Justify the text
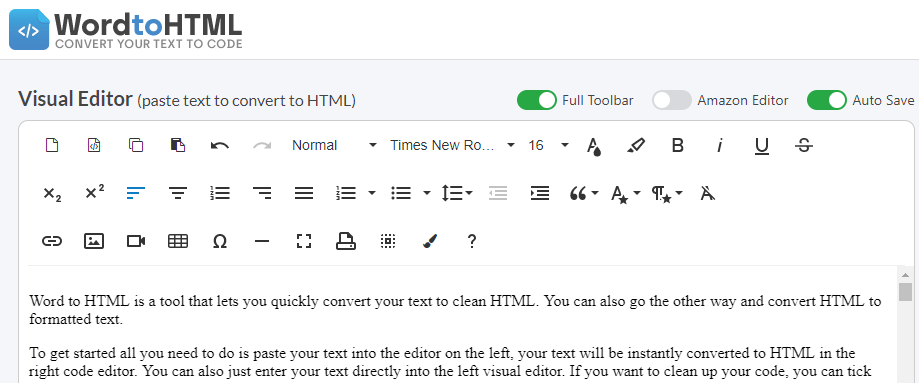Screen dimensions: 919x383 pos(304,193)
